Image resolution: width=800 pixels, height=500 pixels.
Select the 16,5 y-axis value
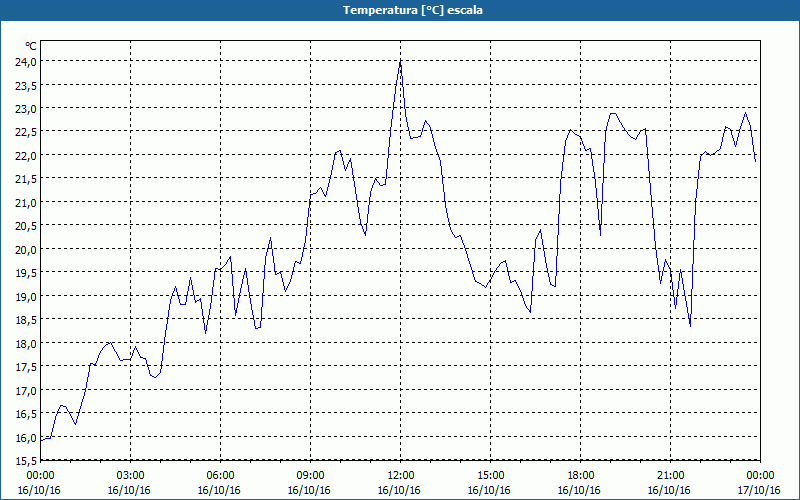[x=26, y=415]
